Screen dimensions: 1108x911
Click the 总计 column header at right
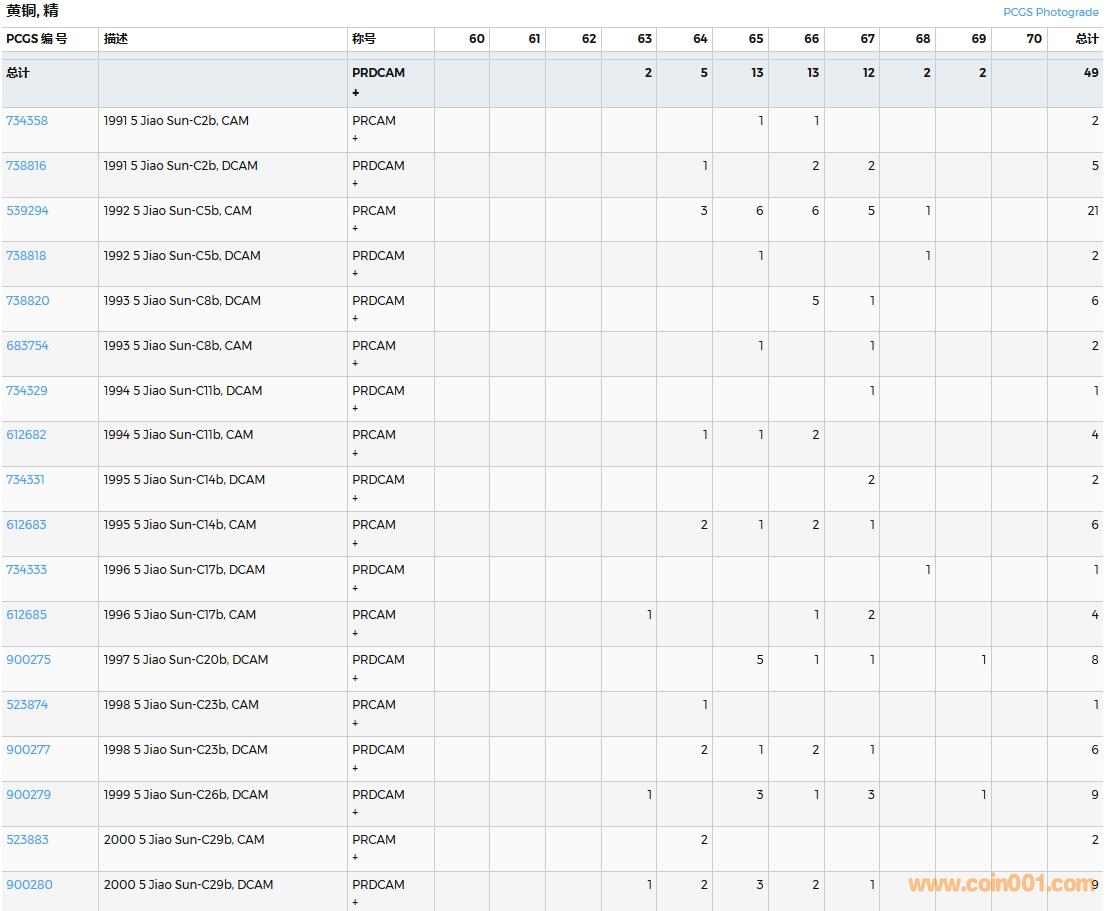1086,39
